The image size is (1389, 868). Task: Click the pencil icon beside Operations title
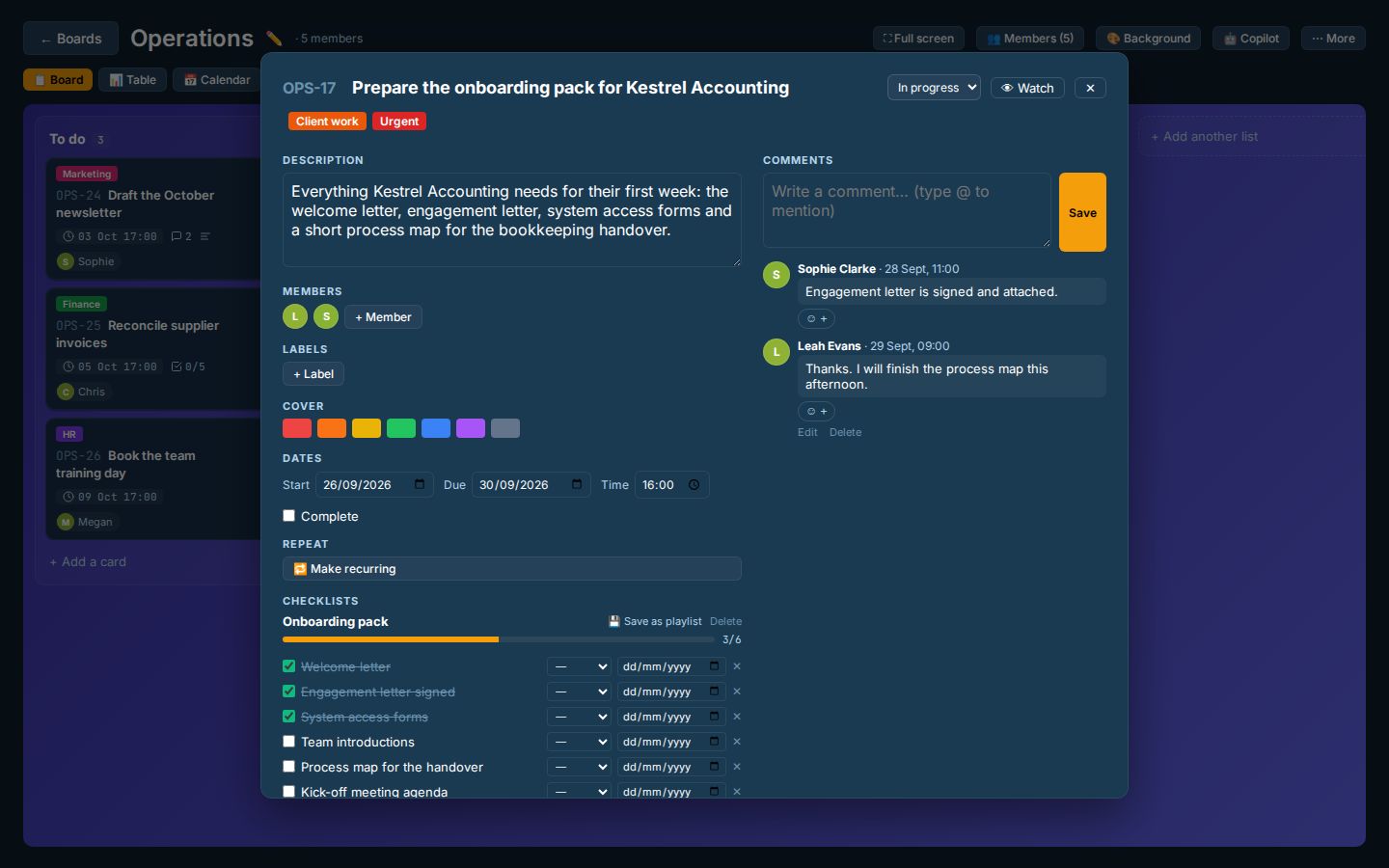click(274, 39)
